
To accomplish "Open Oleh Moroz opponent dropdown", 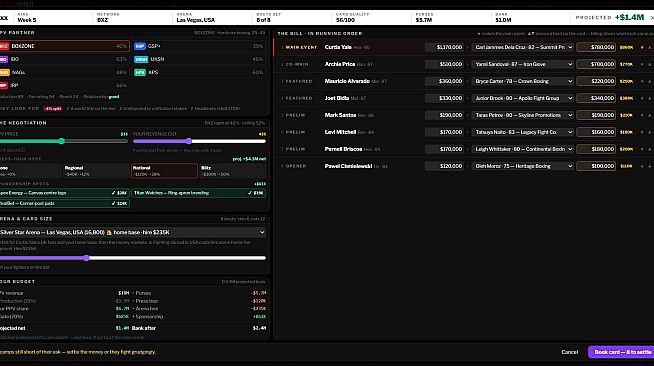I will (523, 166).
